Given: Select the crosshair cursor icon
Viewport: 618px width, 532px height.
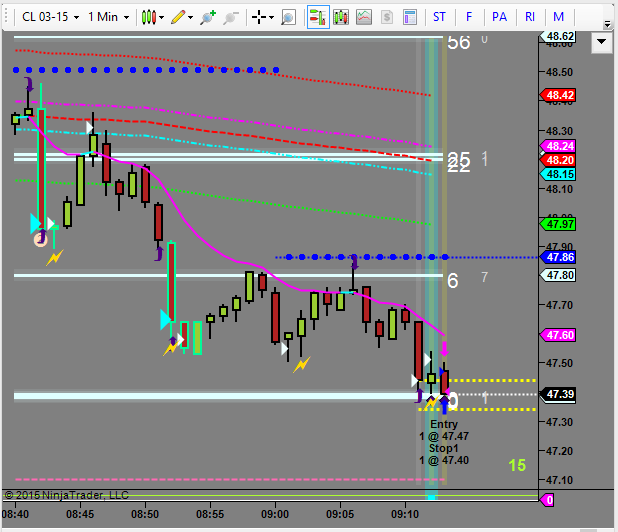Looking at the screenshot, I should (x=259, y=17).
